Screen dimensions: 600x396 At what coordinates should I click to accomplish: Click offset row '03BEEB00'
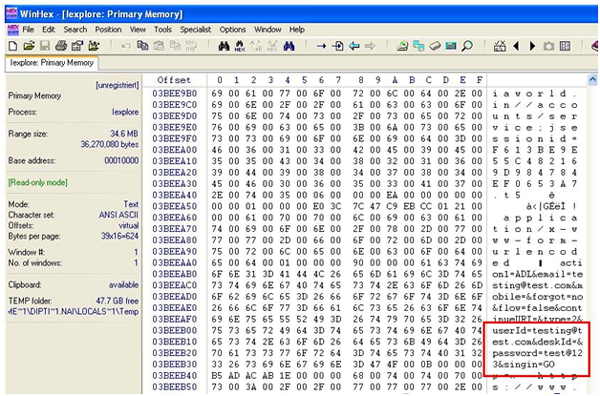point(174,331)
